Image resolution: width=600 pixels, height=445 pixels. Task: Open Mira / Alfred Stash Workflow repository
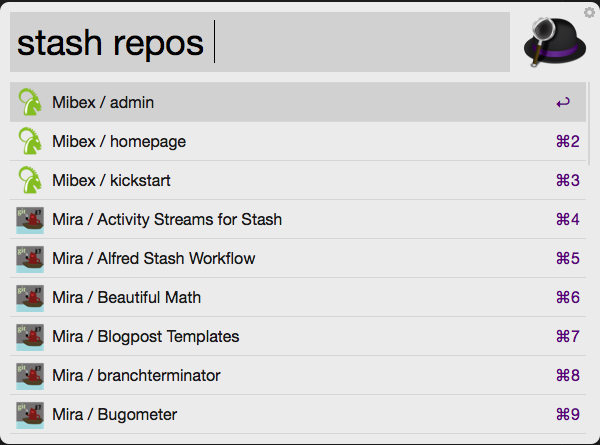(x=153, y=259)
